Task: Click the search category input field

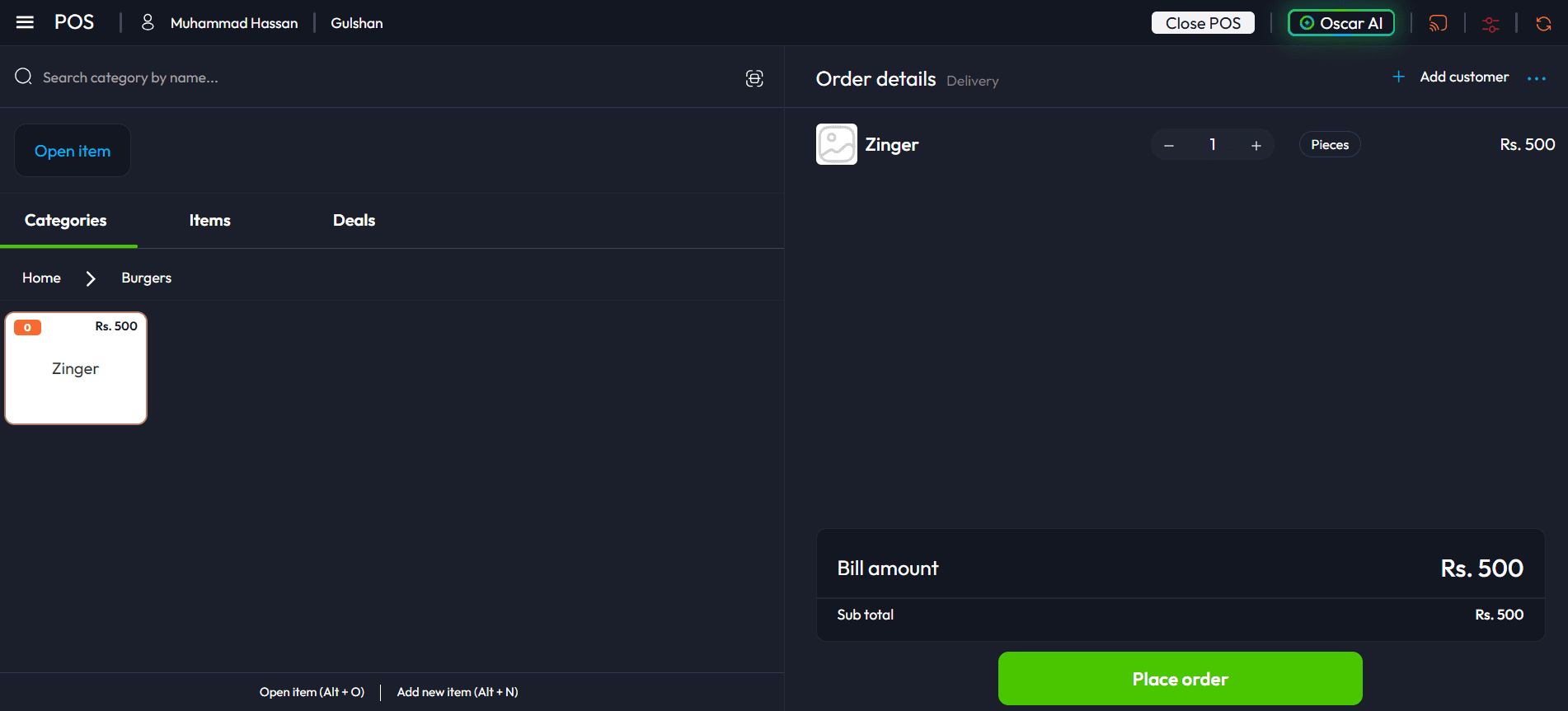Action: coord(387,77)
